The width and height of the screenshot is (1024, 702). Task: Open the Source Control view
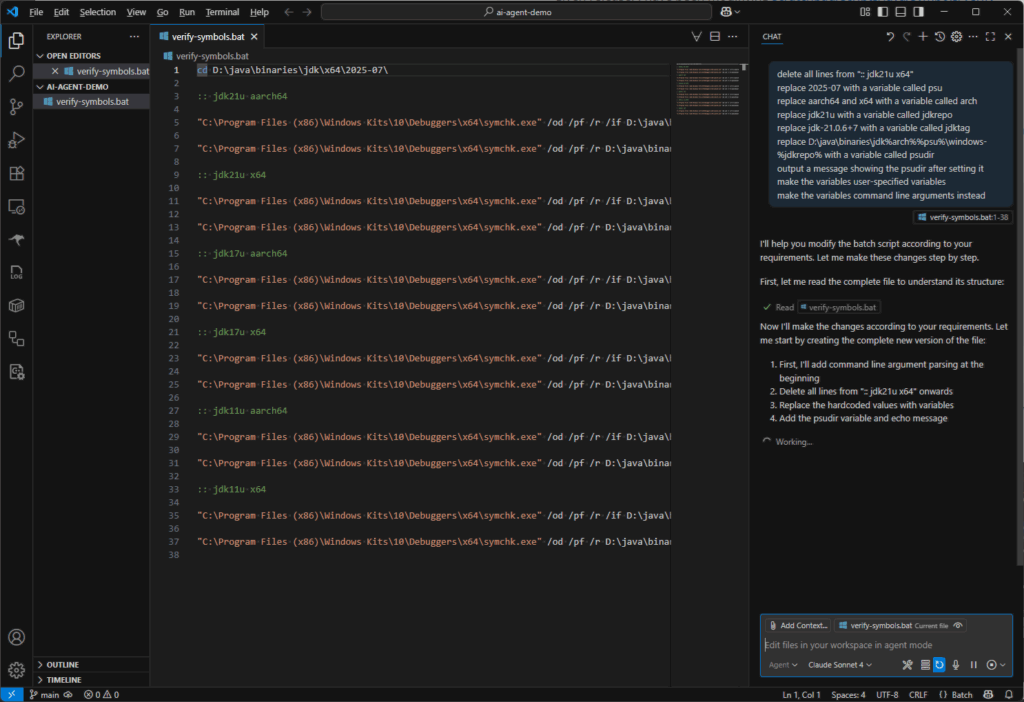(16, 107)
